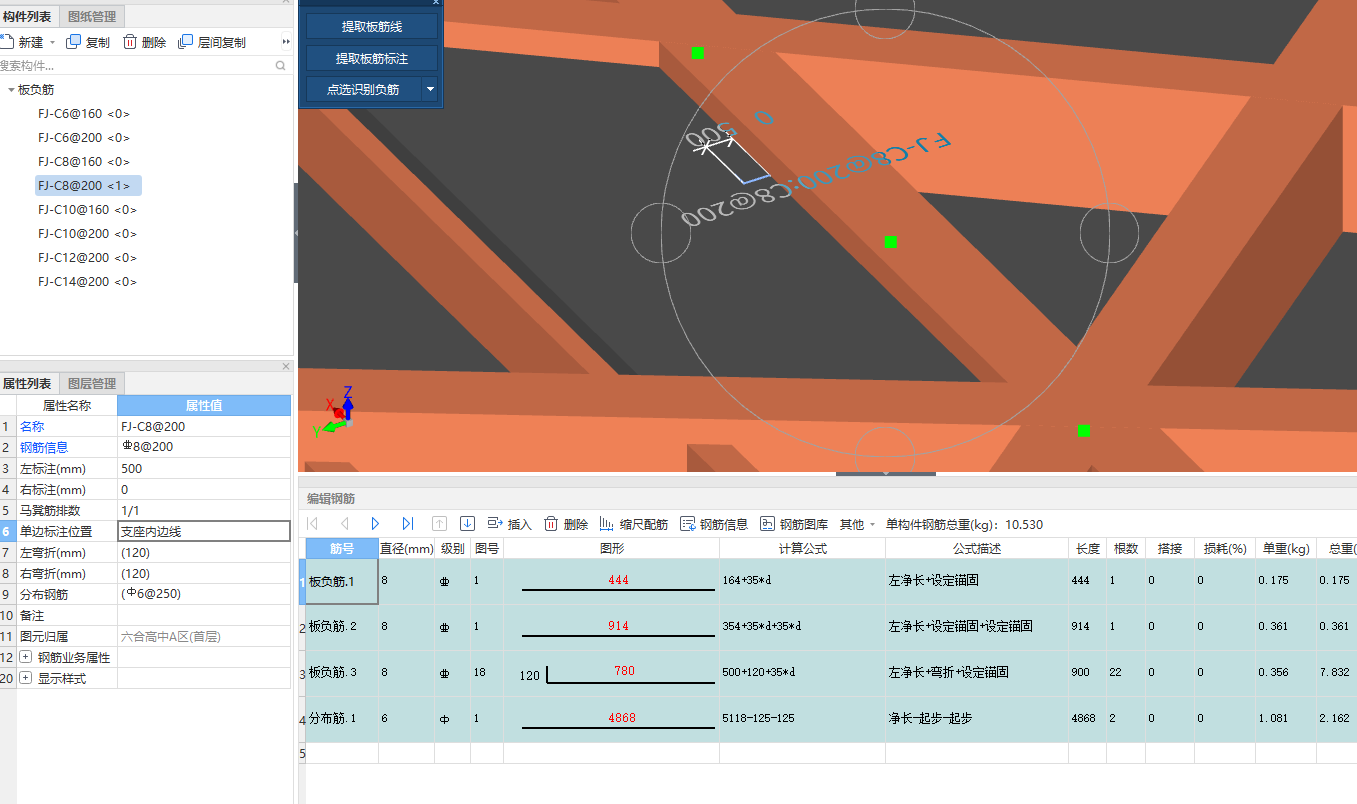Go to next rebar record arrow
This screenshot has width=1357, height=804.
[x=376, y=523]
